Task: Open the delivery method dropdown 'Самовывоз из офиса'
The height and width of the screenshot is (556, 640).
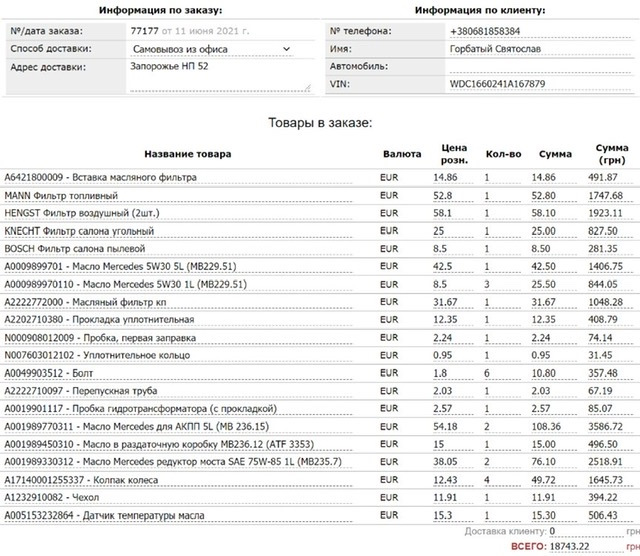Action: [212, 49]
